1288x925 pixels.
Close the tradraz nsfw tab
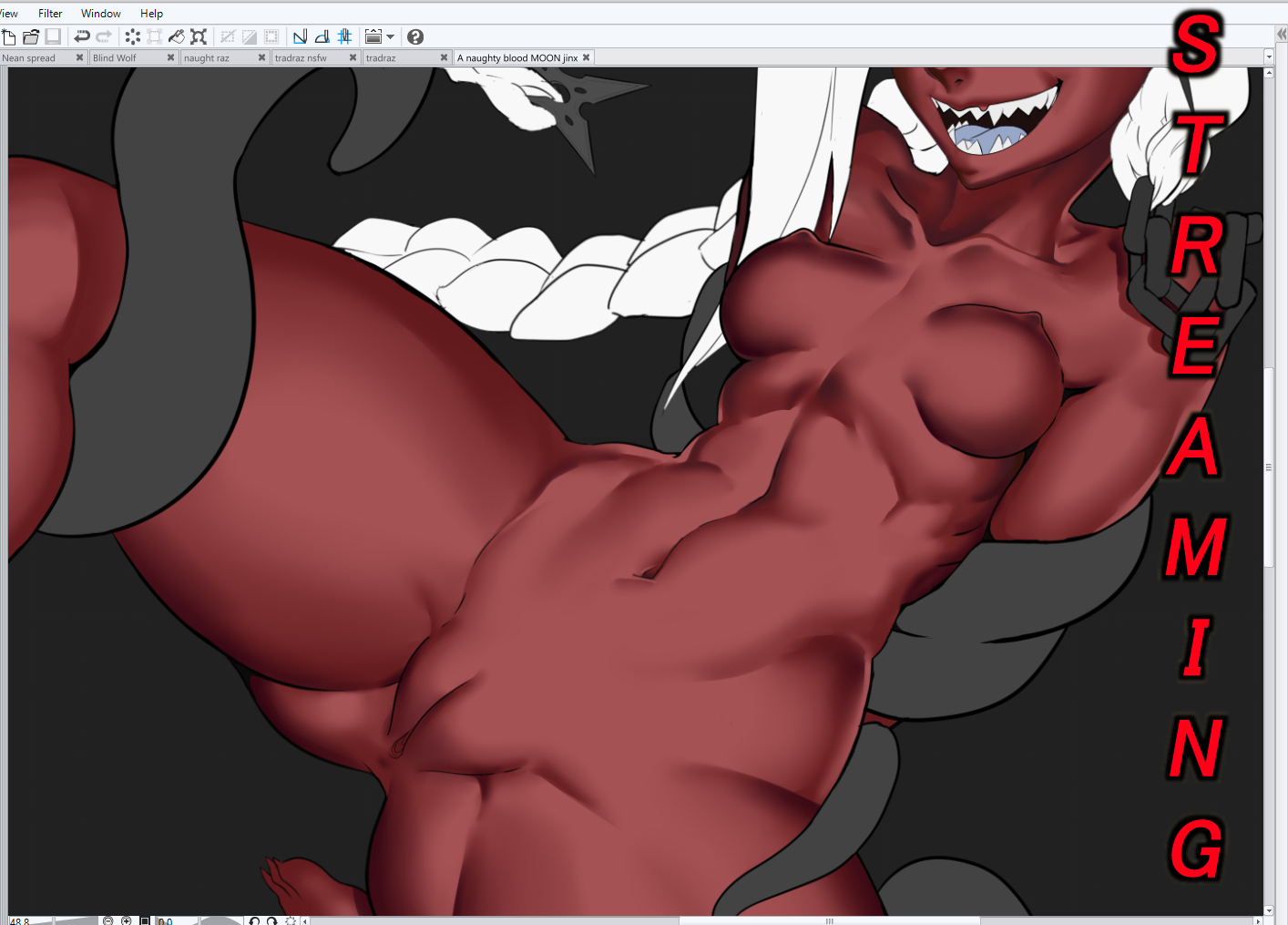click(353, 57)
